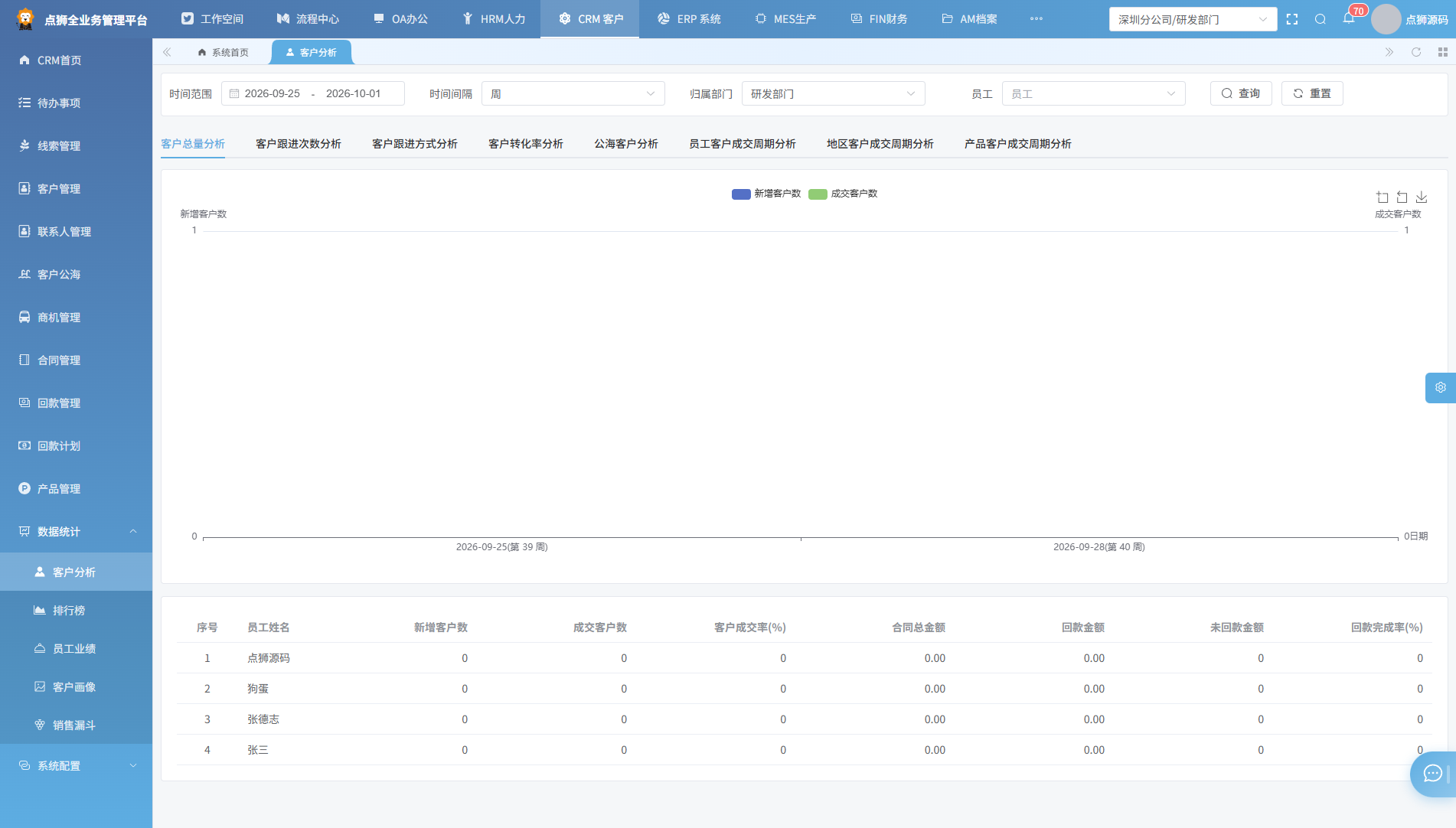1456x828 pixels.
Task: Open 销售漏斗 in sidebar
Action: click(x=77, y=725)
